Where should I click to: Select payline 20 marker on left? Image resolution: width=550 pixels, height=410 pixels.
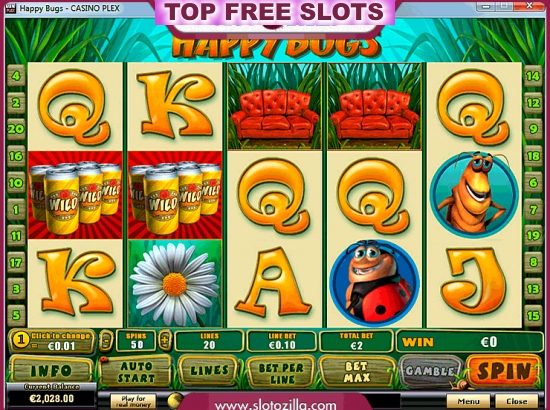click(x=16, y=129)
